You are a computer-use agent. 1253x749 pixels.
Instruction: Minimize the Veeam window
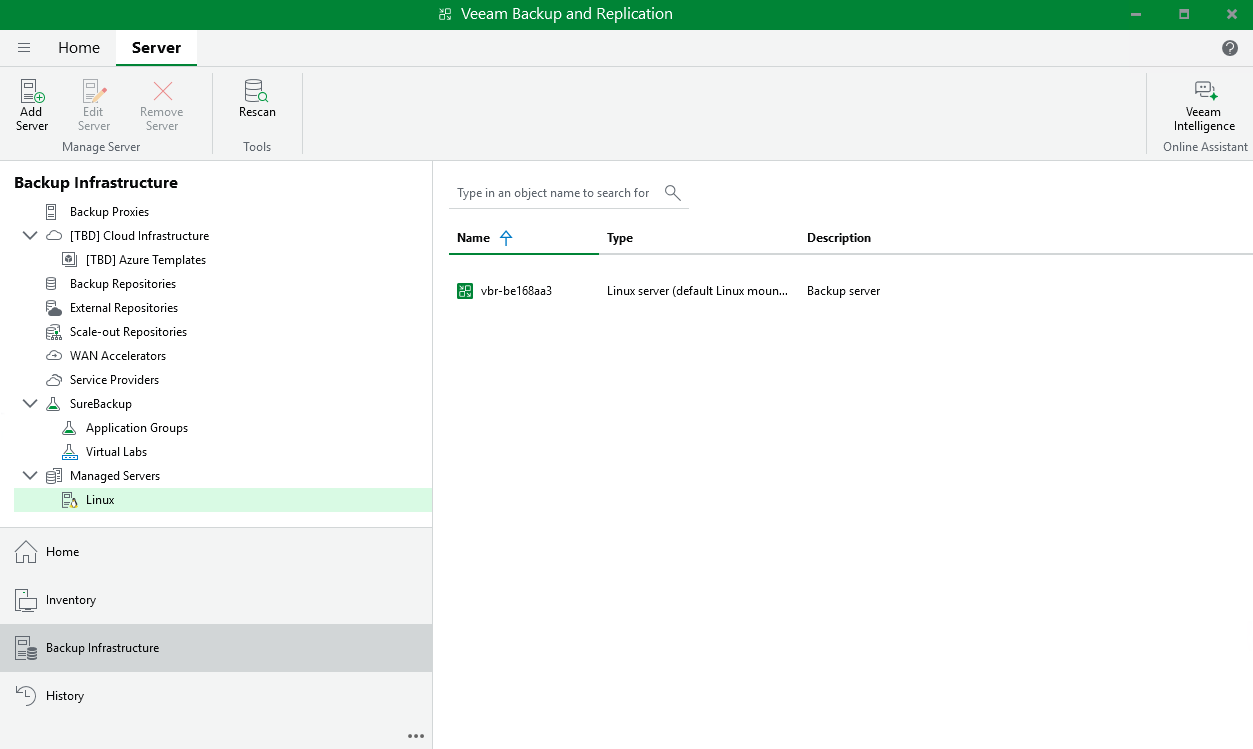[x=1135, y=14]
